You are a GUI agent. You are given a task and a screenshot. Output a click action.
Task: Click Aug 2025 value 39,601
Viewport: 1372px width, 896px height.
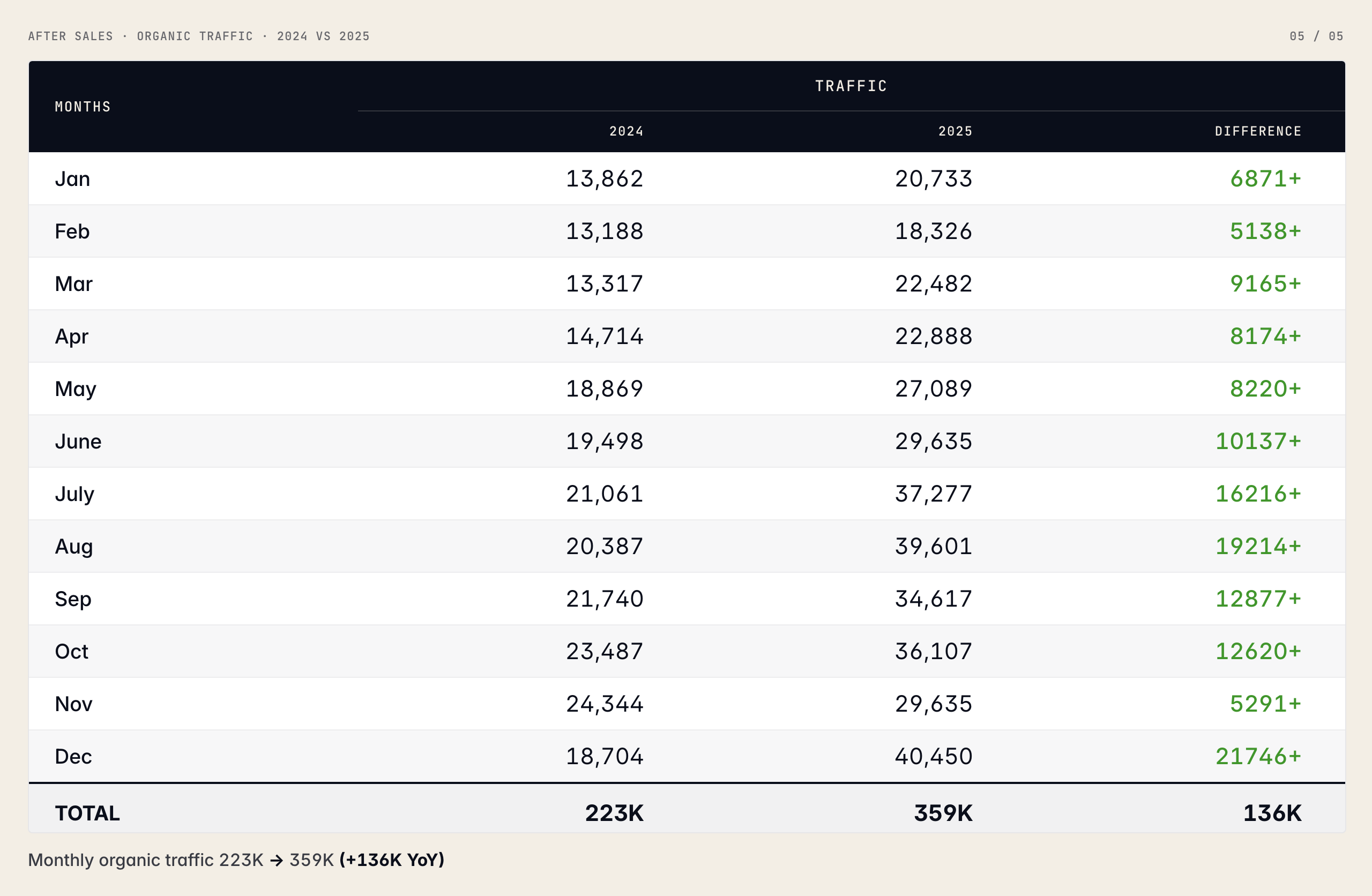tap(933, 546)
